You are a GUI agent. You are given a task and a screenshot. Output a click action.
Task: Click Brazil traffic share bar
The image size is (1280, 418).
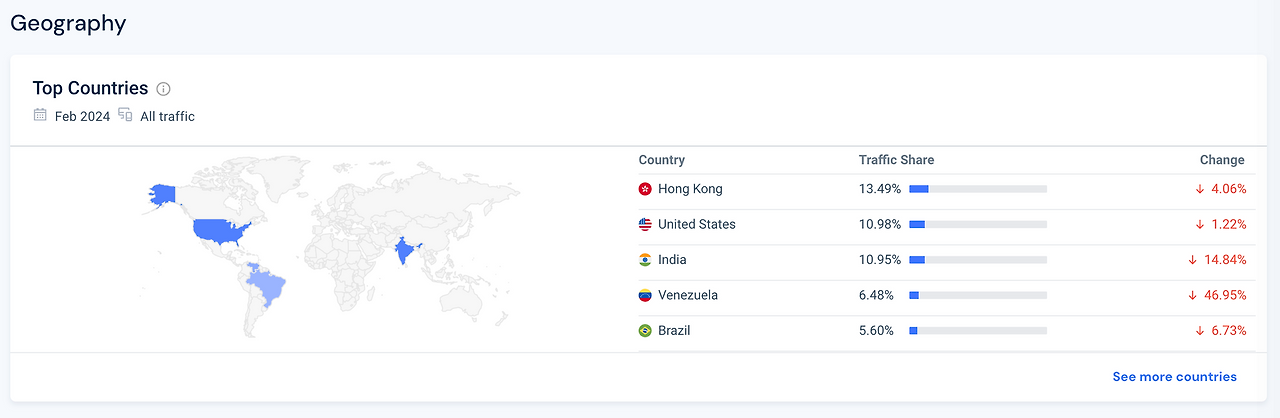978,331
